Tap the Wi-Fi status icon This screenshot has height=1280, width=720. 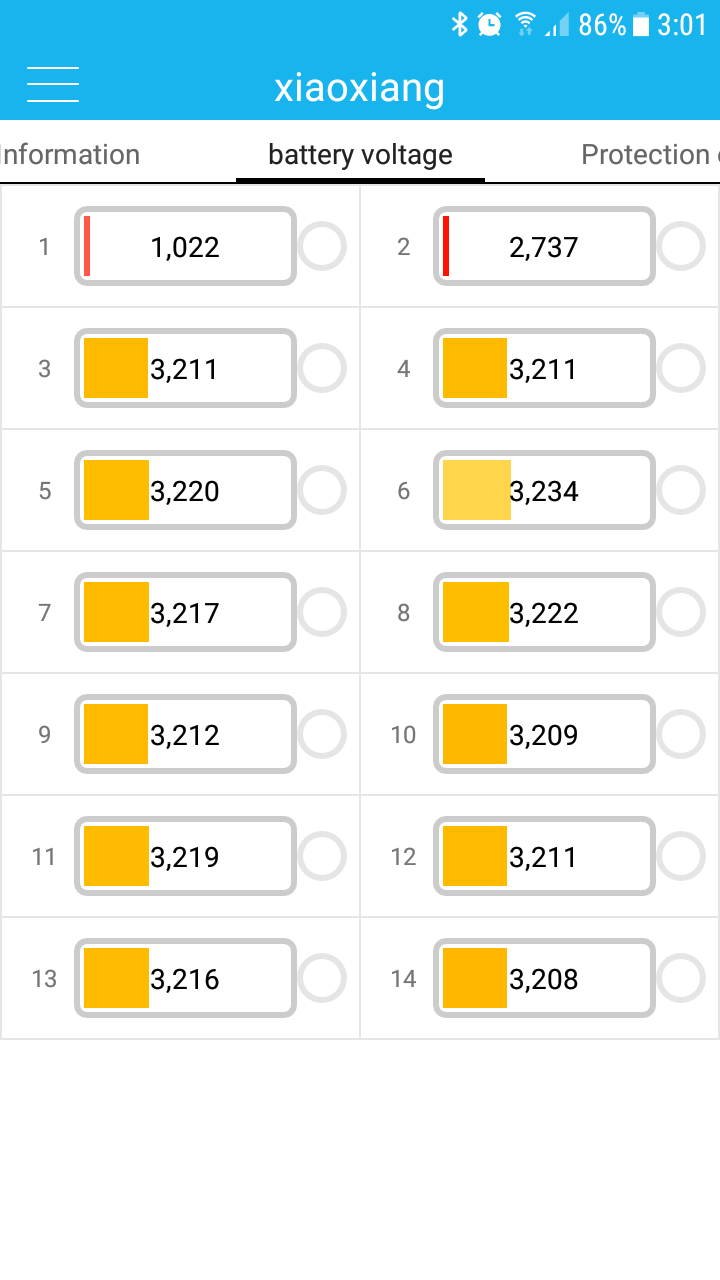(525, 25)
